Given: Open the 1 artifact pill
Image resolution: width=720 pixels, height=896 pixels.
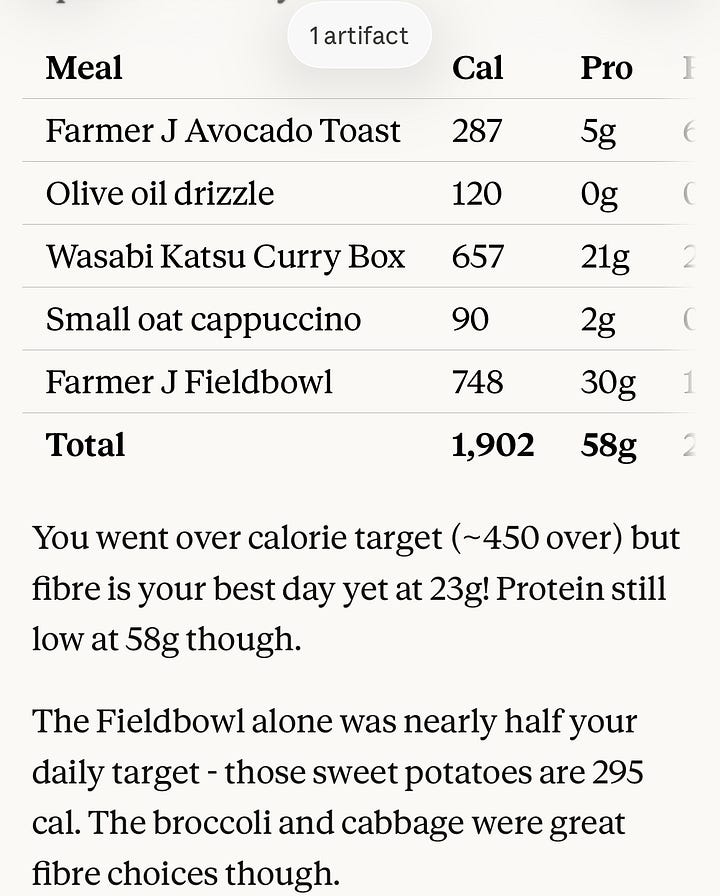Looking at the screenshot, I should [359, 35].
